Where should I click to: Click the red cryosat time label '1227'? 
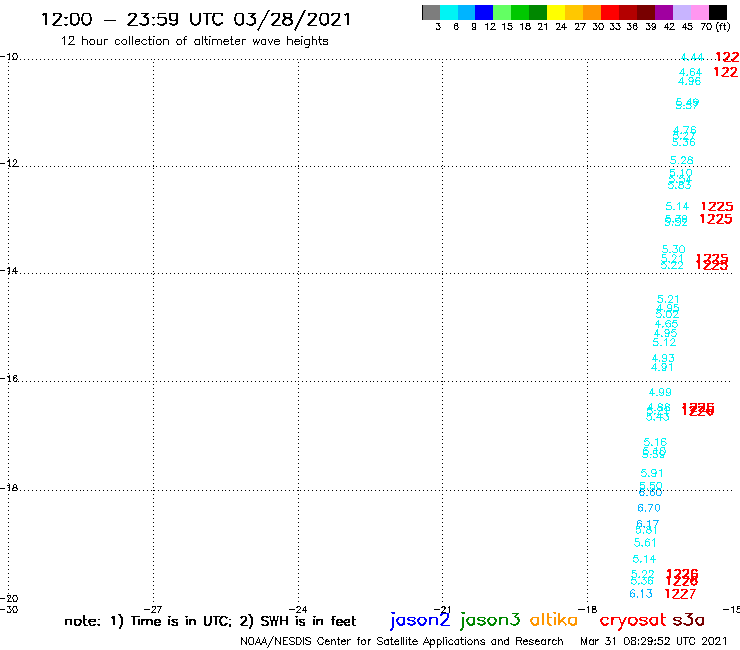point(680,594)
